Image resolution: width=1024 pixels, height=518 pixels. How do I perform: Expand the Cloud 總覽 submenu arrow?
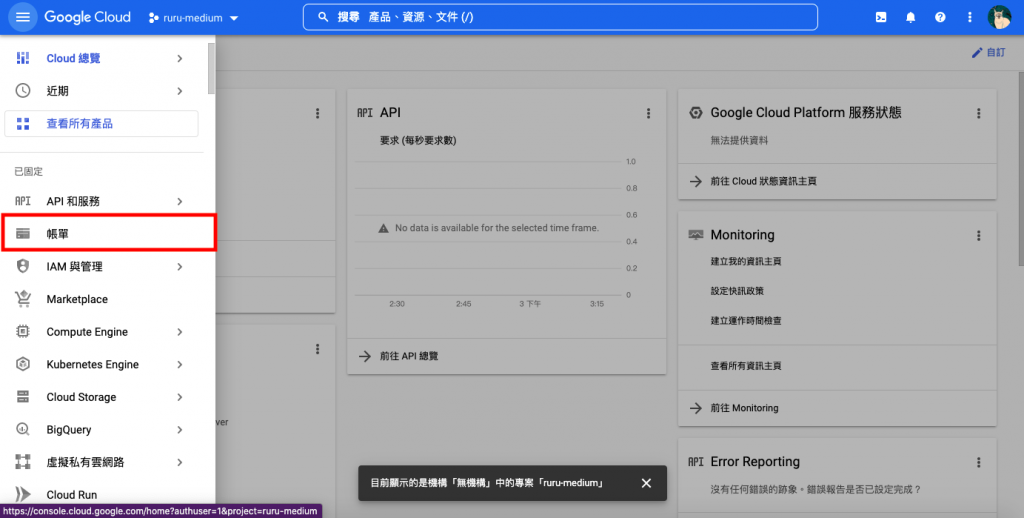tap(180, 58)
